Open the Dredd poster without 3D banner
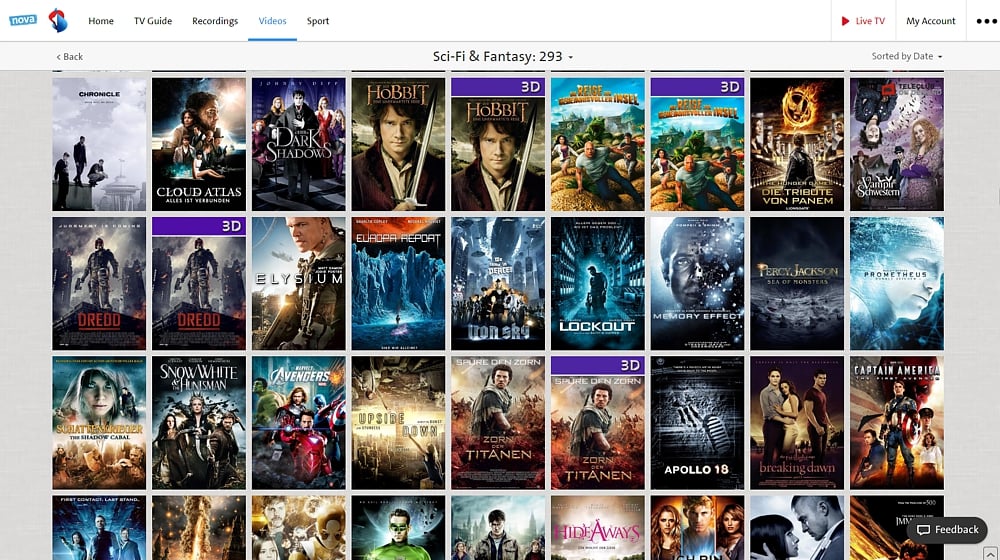1000x560 pixels. tap(99, 283)
